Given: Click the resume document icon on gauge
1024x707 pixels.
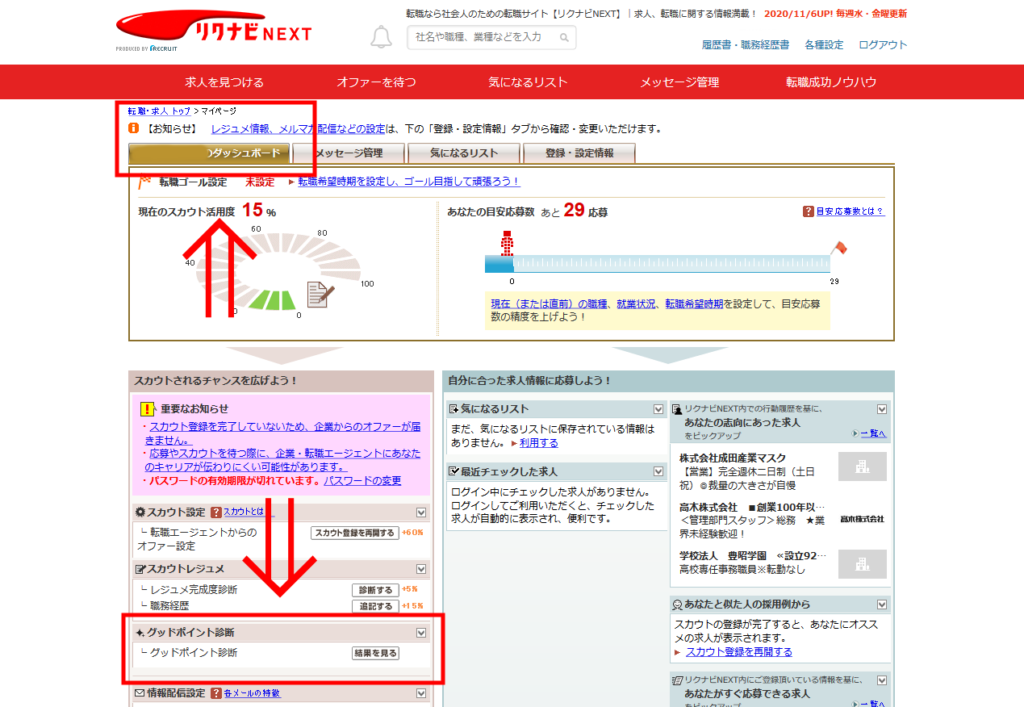Looking at the screenshot, I should coord(320,294).
